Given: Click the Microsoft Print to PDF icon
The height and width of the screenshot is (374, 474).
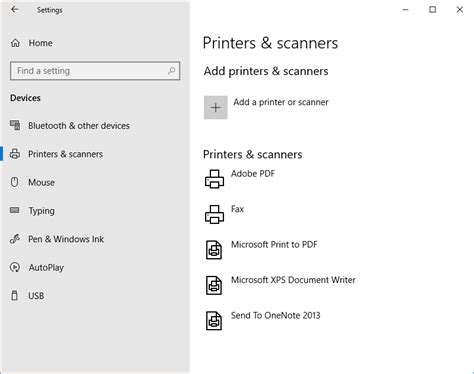Looking at the screenshot, I should click(214, 250).
